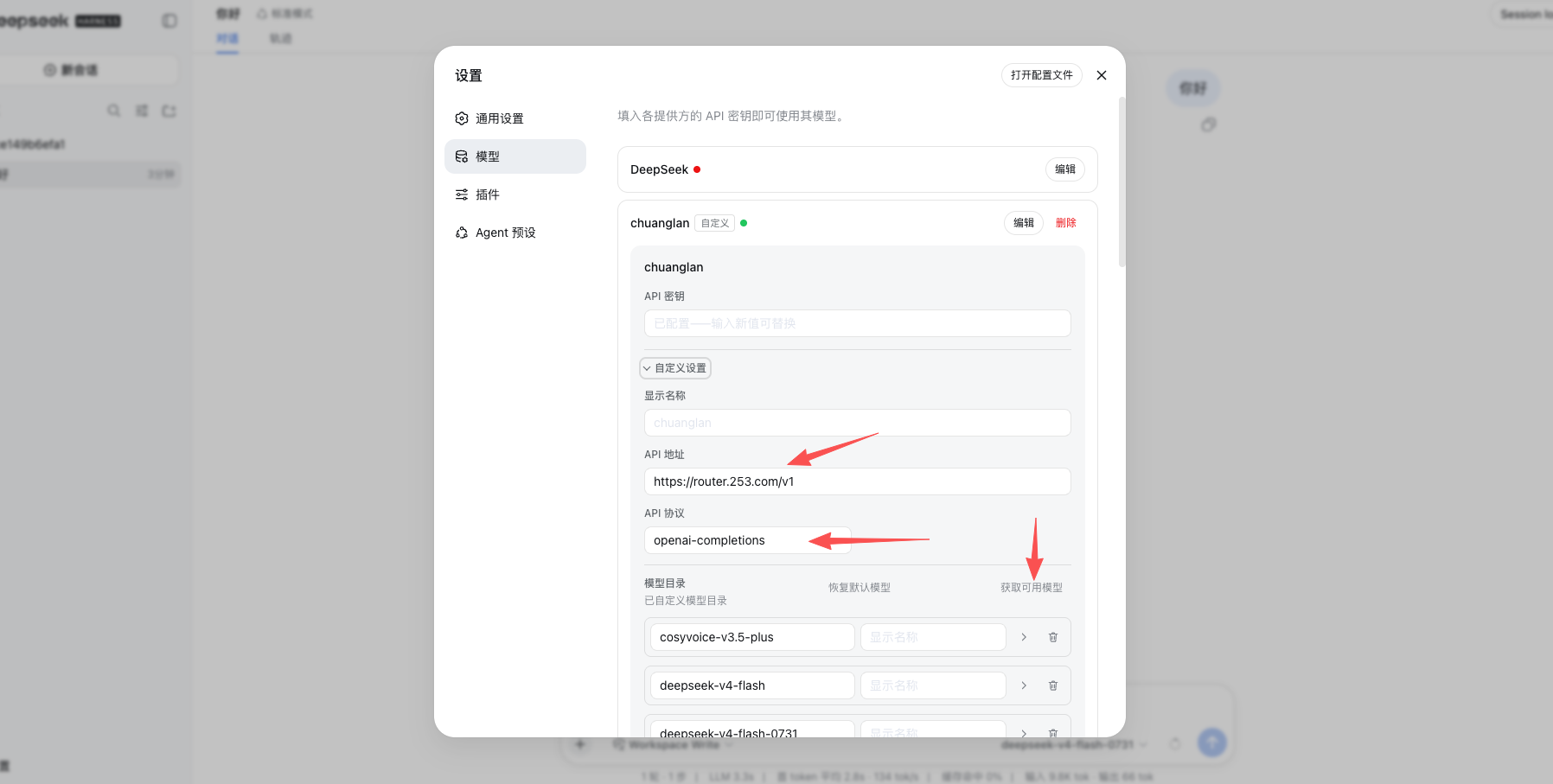1553x784 pixels.
Task: Open the API 协议 openai-completions dropdown
Action: coord(748,540)
